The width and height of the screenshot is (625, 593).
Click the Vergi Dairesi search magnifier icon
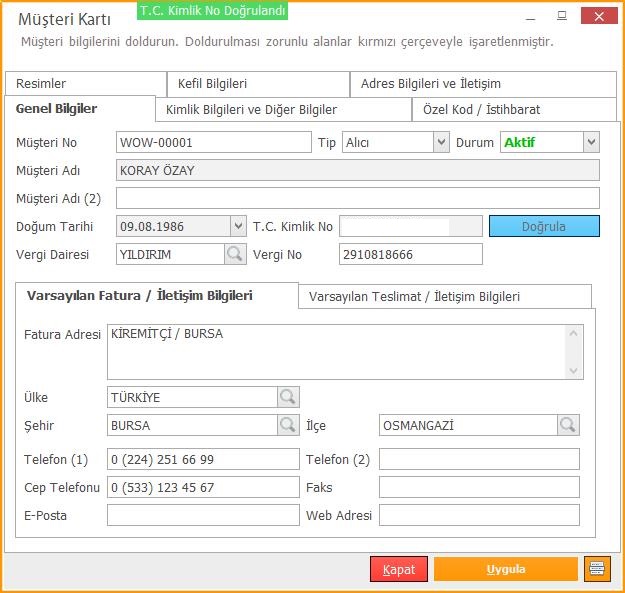(235, 254)
